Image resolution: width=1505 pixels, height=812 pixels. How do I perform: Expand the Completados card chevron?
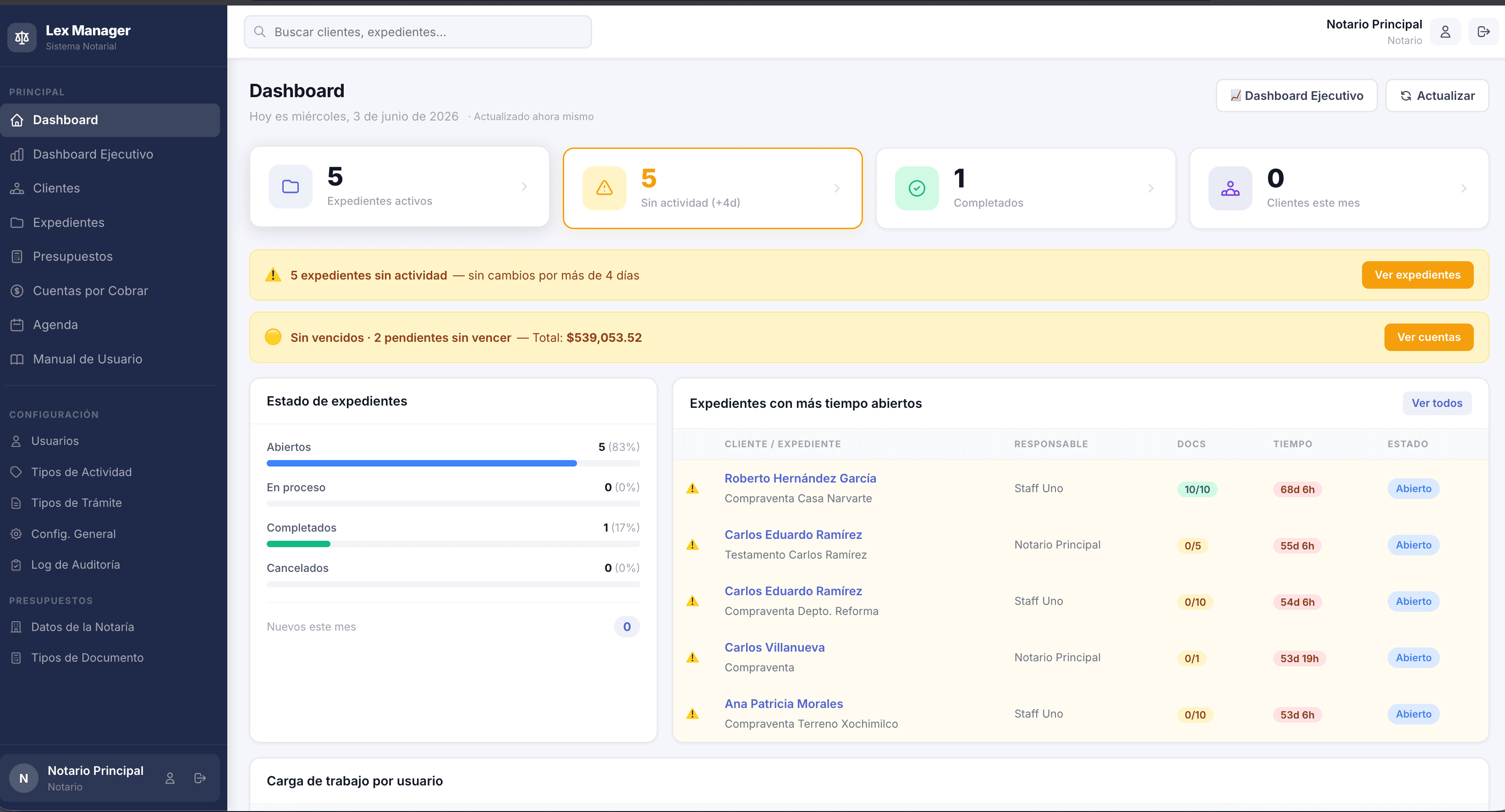1150,188
